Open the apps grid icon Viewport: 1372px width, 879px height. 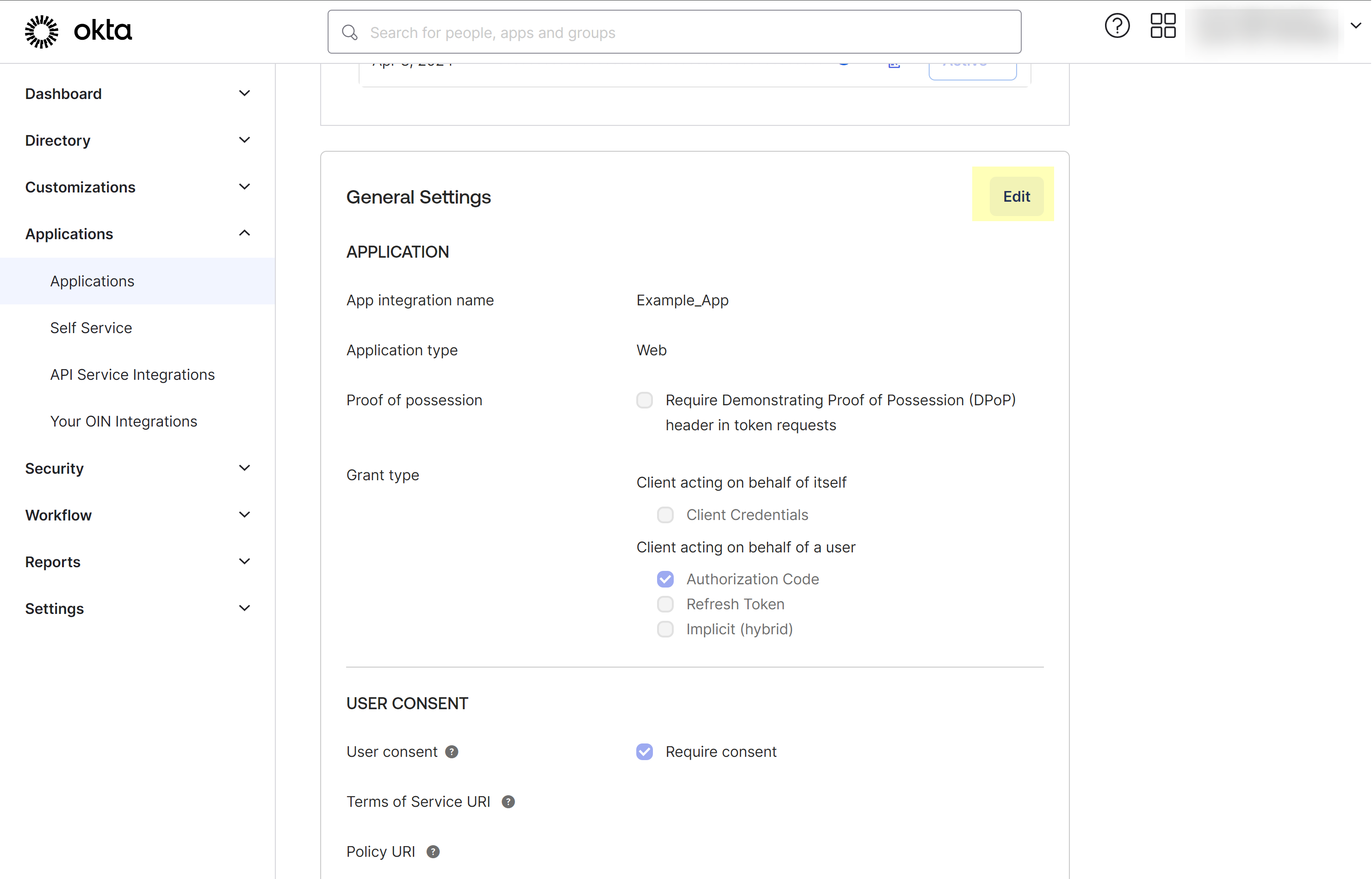(x=1162, y=26)
